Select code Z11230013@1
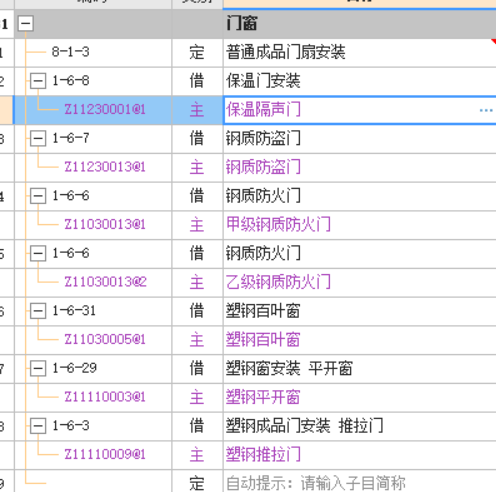Viewport: 496px width, 492px height. pyautogui.click(x=105, y=167)
